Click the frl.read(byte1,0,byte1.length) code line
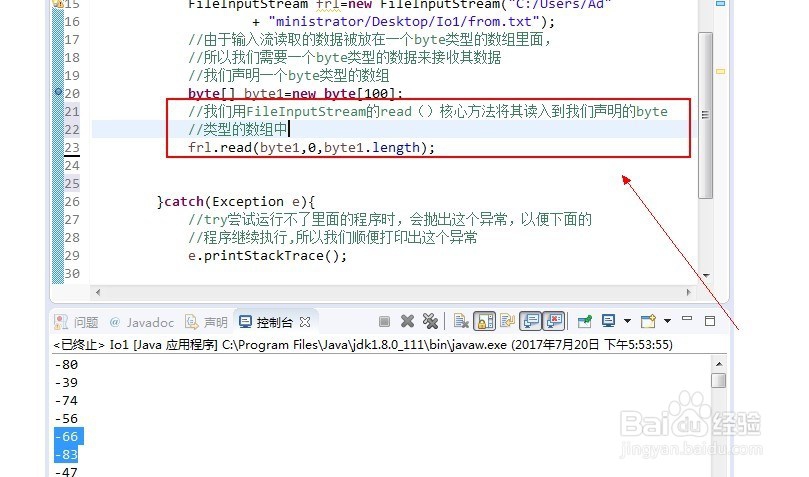This screenshot has width=809, height=477. coord(312,148)
